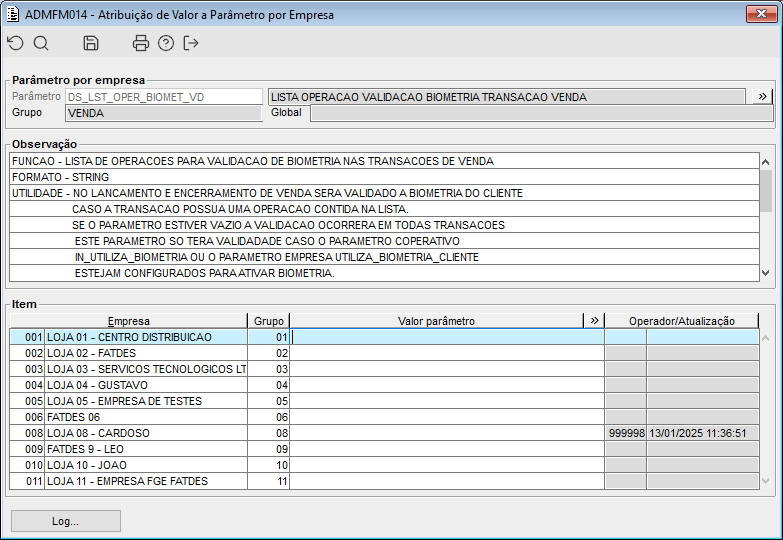Click the floppy disk save icon
Screen dimensions: 783x540
point(90,43)
